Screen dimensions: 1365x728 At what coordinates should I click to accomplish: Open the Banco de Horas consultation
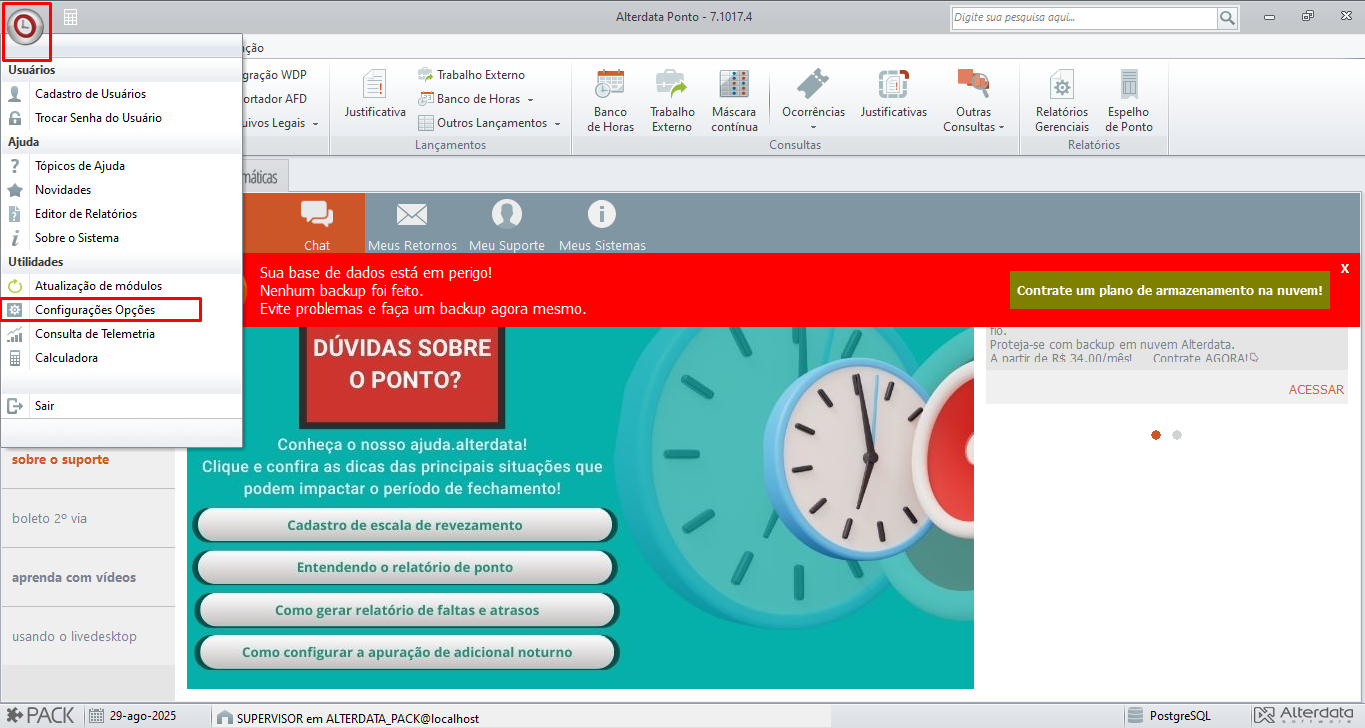(x=610, y=101)
